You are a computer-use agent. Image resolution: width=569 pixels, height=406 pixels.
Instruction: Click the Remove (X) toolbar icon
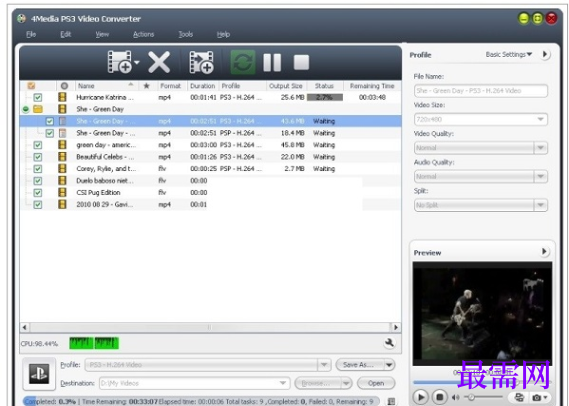[159, 62]
